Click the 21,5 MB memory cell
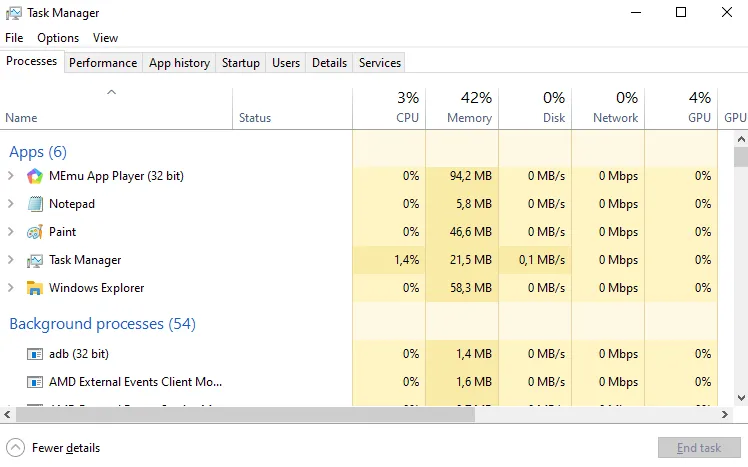Screen dimensions: 748x467 coord(462,260)
